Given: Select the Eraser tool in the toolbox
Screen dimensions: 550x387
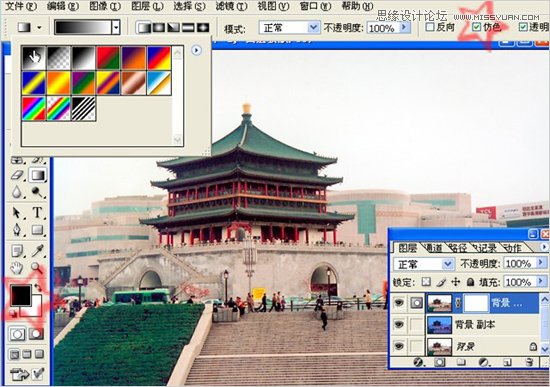Looking at the screenshot, I should point(17,175).
